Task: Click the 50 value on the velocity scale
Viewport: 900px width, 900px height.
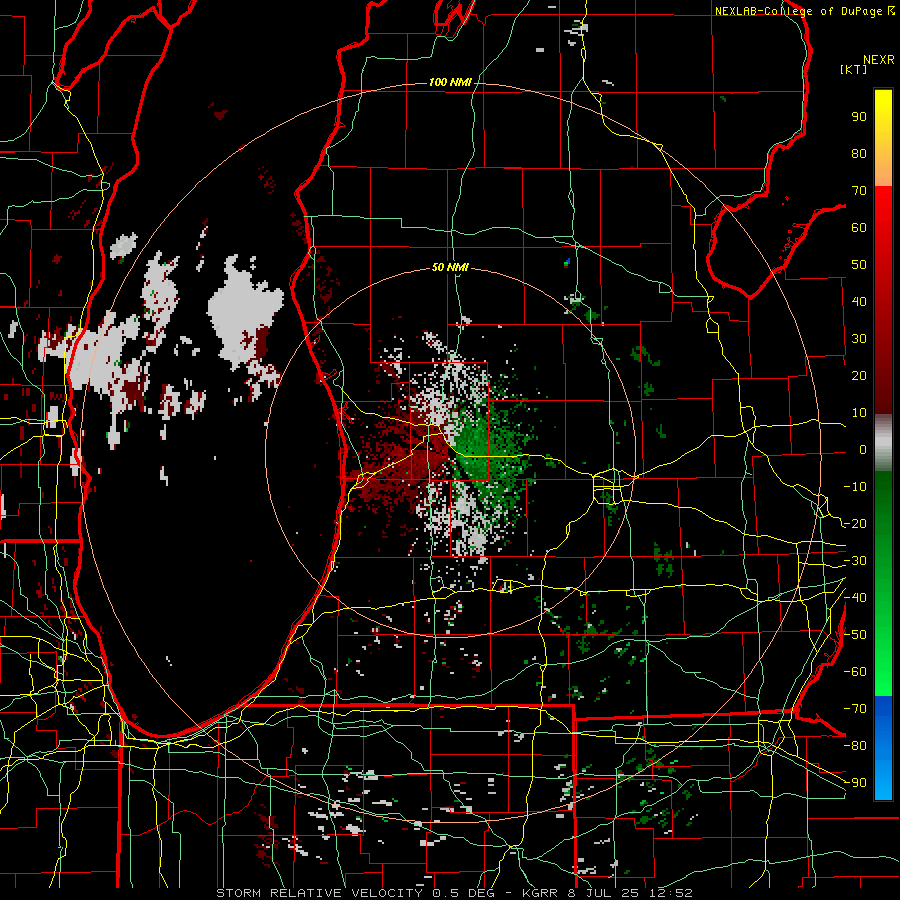Action: tap(859, 265)
